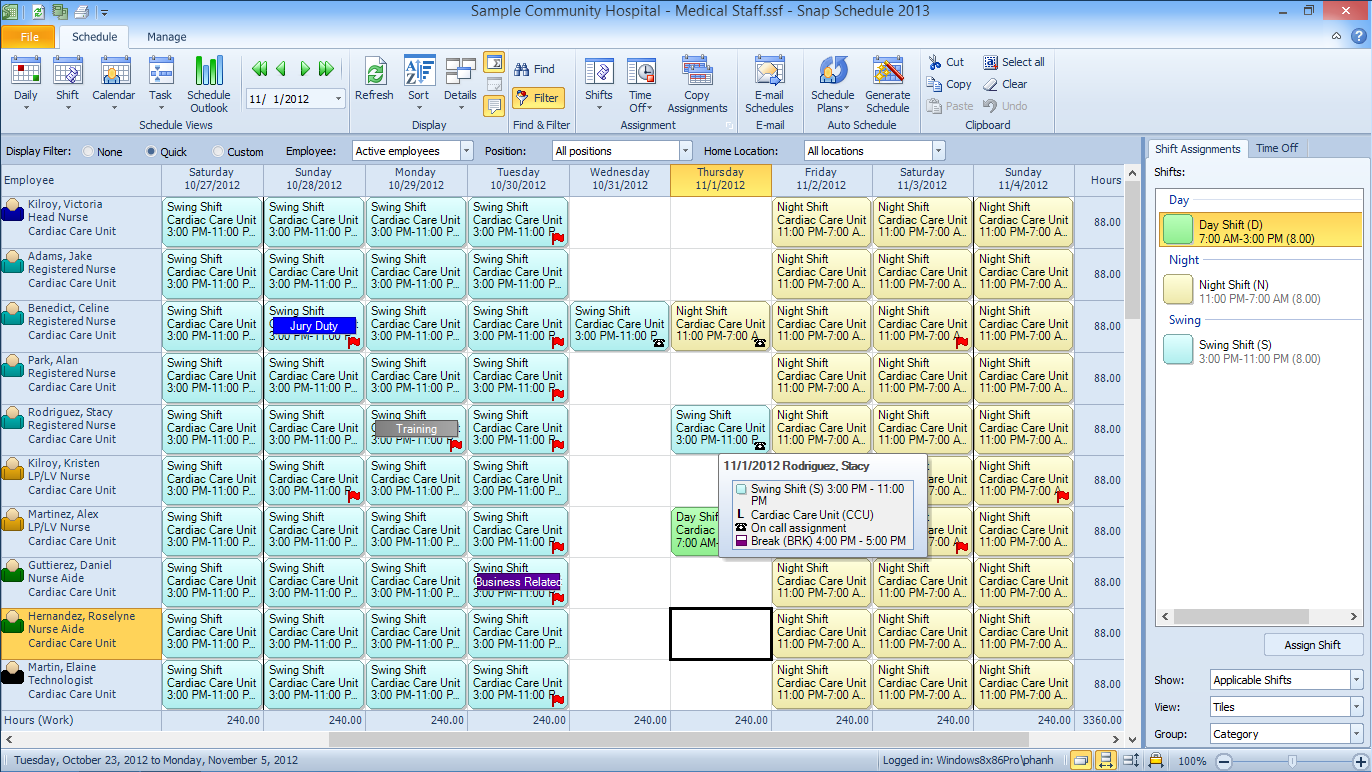1372x772 pixels.
Task: Select the purple Business Related entry
Action: pyautogui.click(x=517, y=582)
